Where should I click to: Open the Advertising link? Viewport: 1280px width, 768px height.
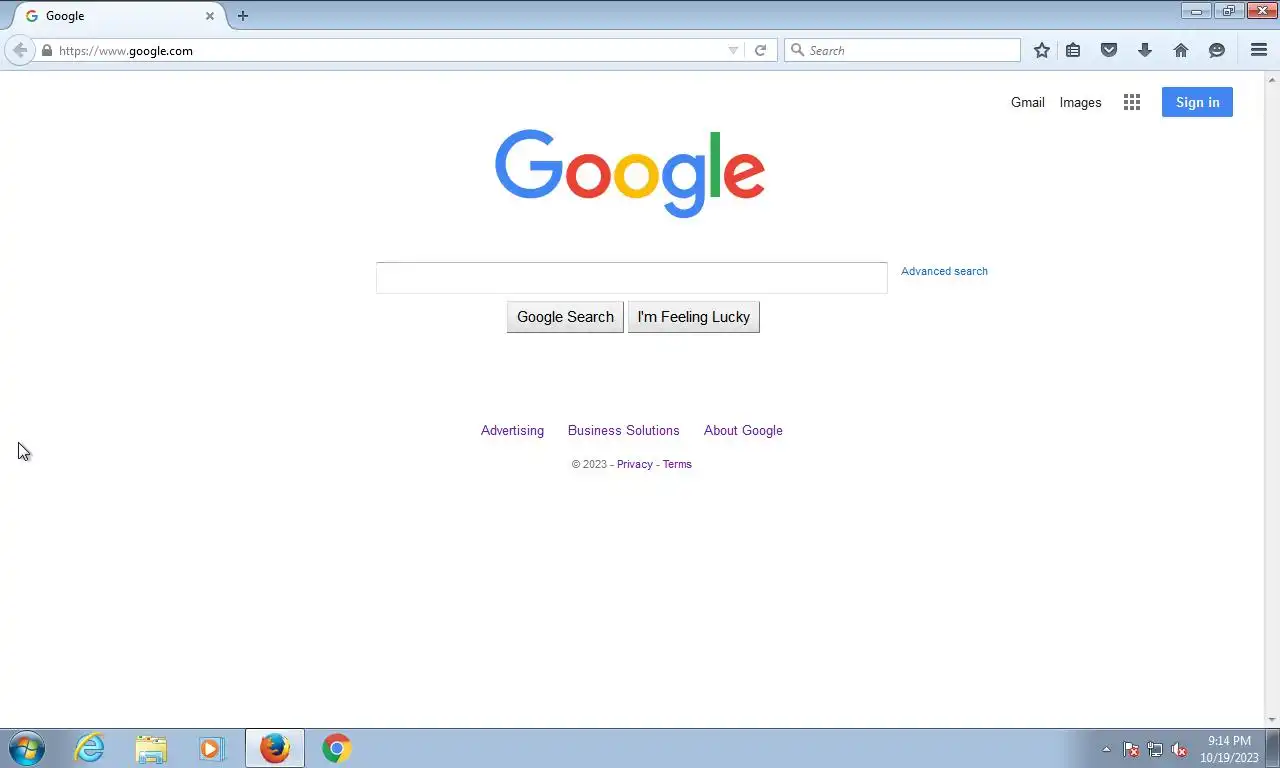pyautogui.click(x=512, y=430)
